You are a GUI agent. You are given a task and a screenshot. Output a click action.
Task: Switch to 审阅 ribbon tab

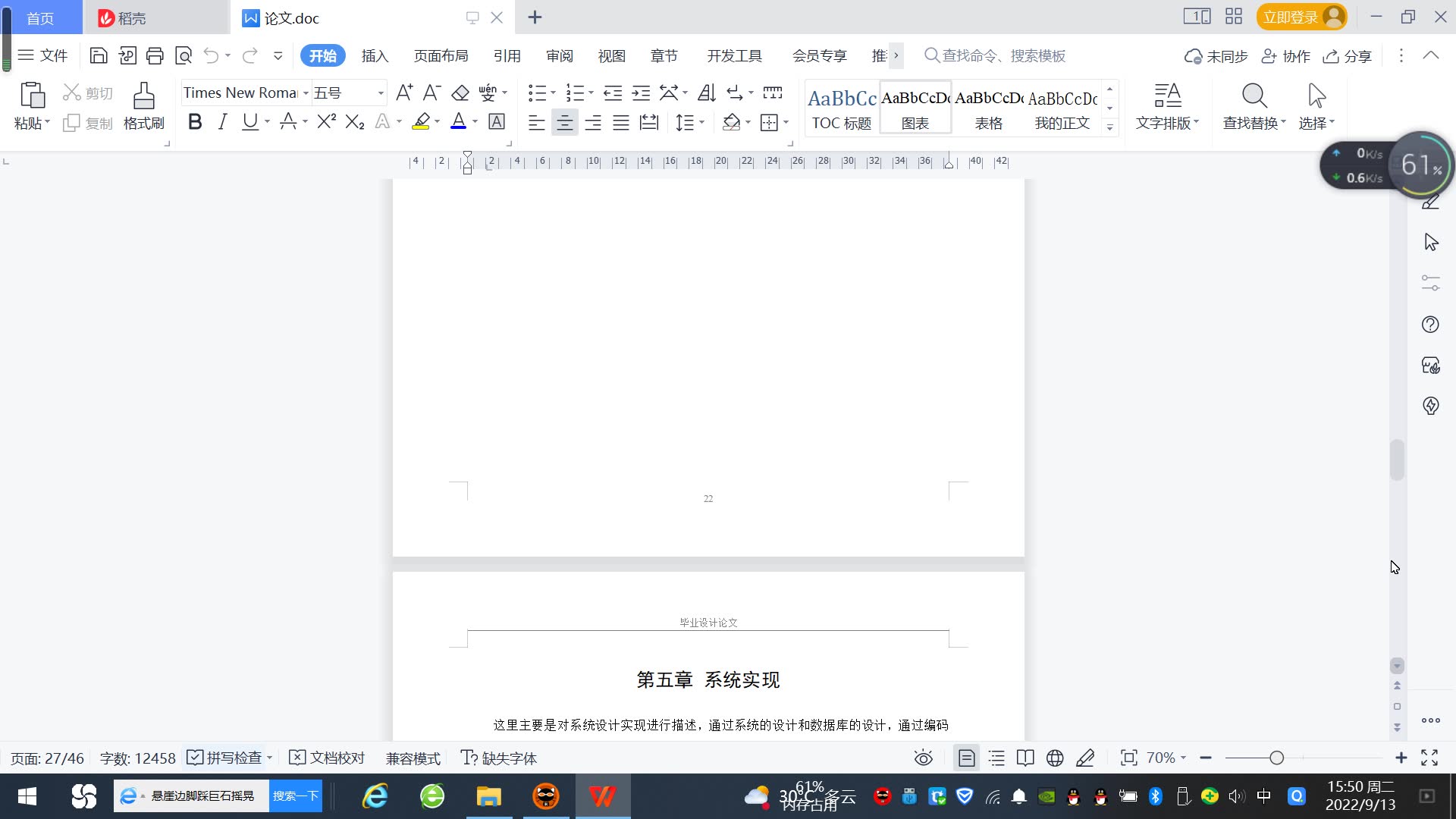tap(559, 55)
